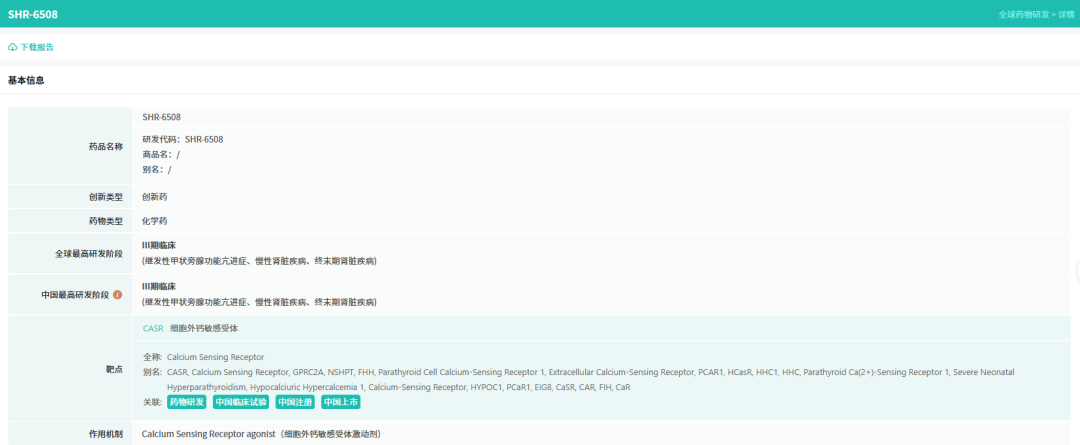Click the 中国临床试验 related tag
The image size is (1080, 445).
click(x=240, y=402)
